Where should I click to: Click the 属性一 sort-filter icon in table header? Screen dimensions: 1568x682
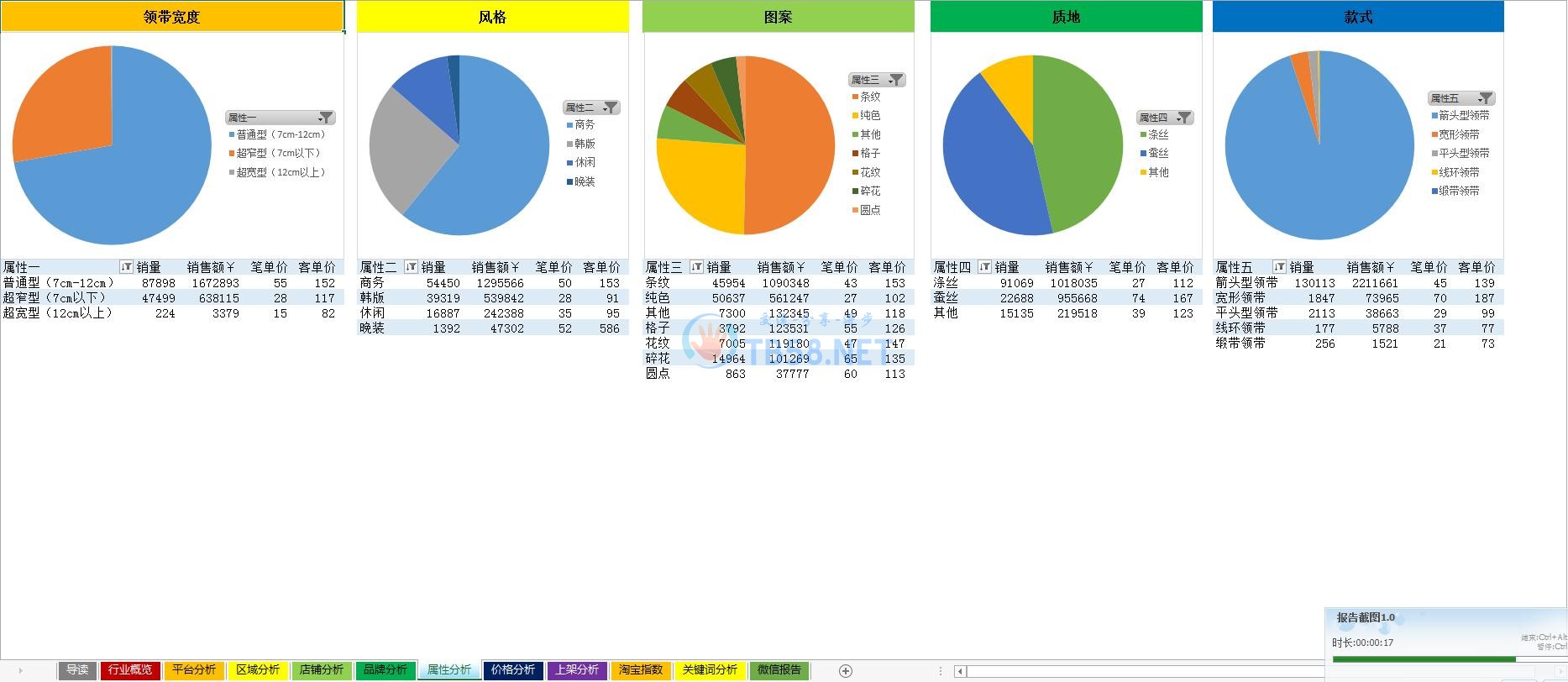[x=126, y=267]
